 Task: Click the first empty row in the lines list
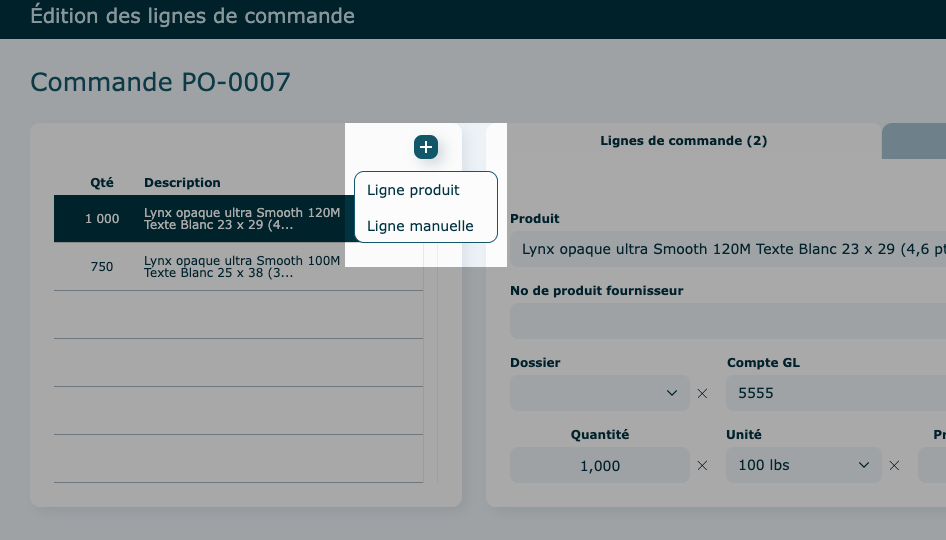point(238,315)
